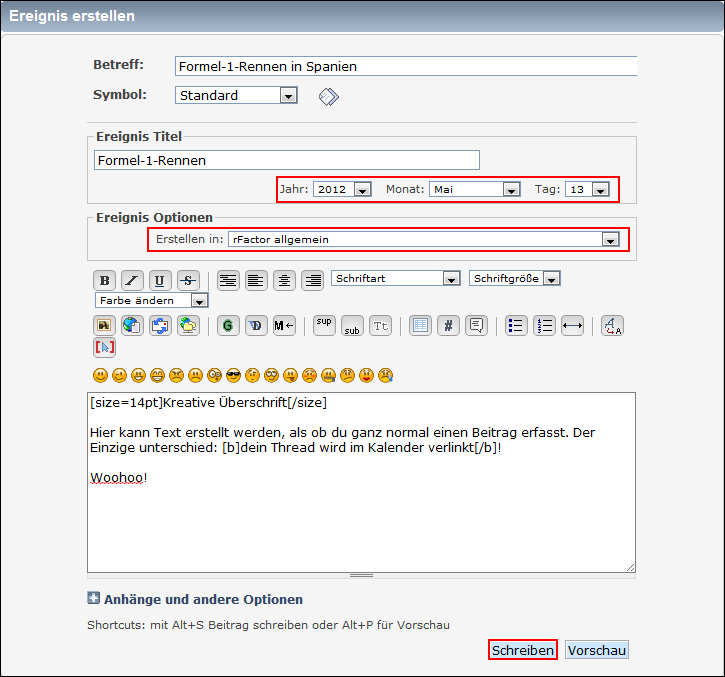Open the 'Farbe ändern' color dropdown
The image size is (725, 677).
pos(152,301)
